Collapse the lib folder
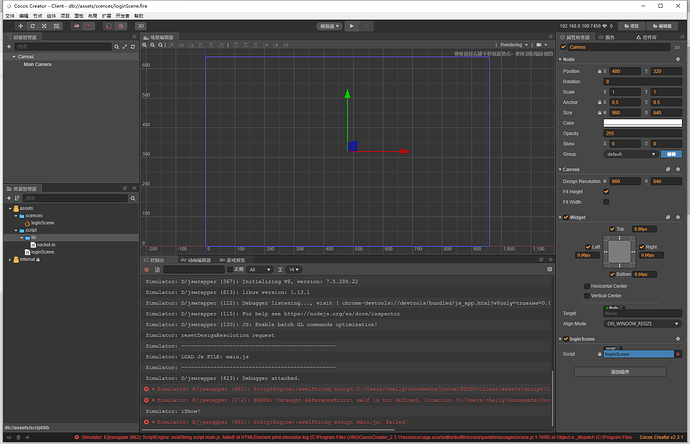The height and width of the screenshot is (444, 690). click(x=22, y=238)
